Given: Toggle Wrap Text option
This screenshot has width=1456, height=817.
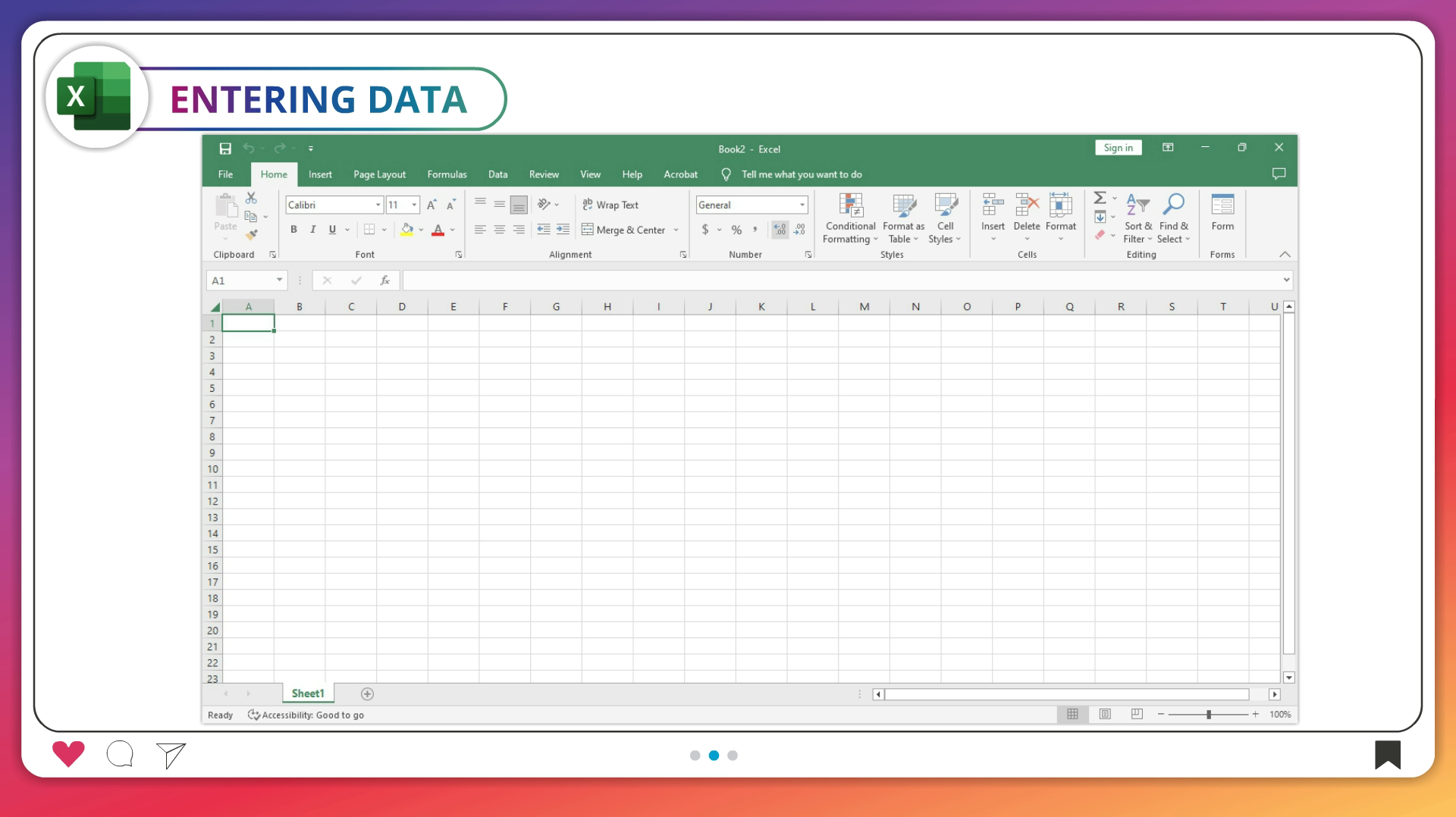Looking at the screenshot, I should [x=610, y=205].
